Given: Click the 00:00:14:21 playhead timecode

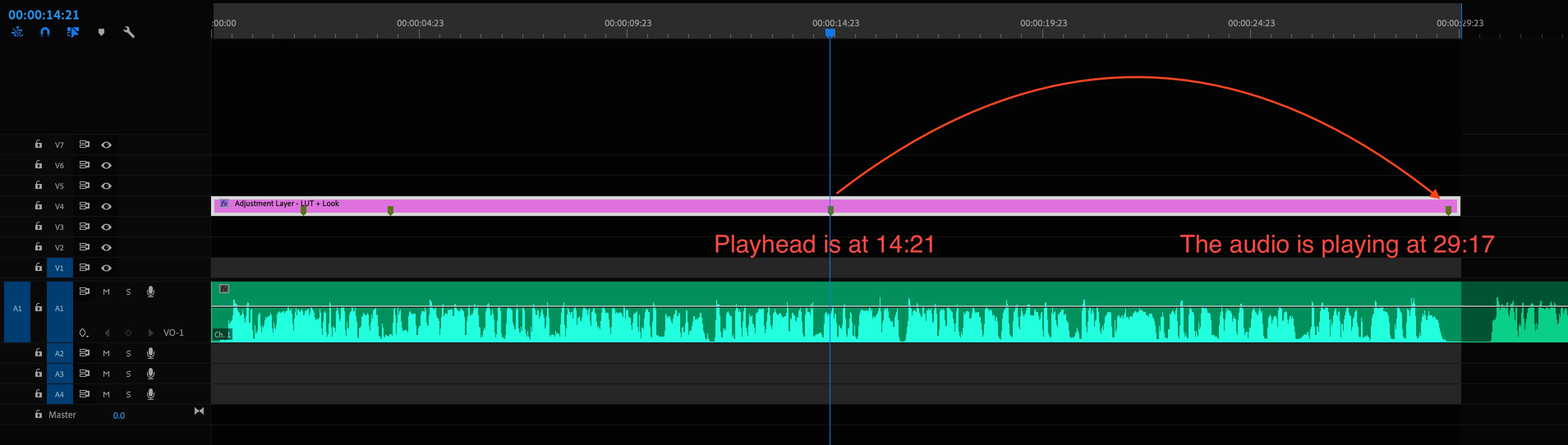Looking at the screenshot, I should pos(44,15).
